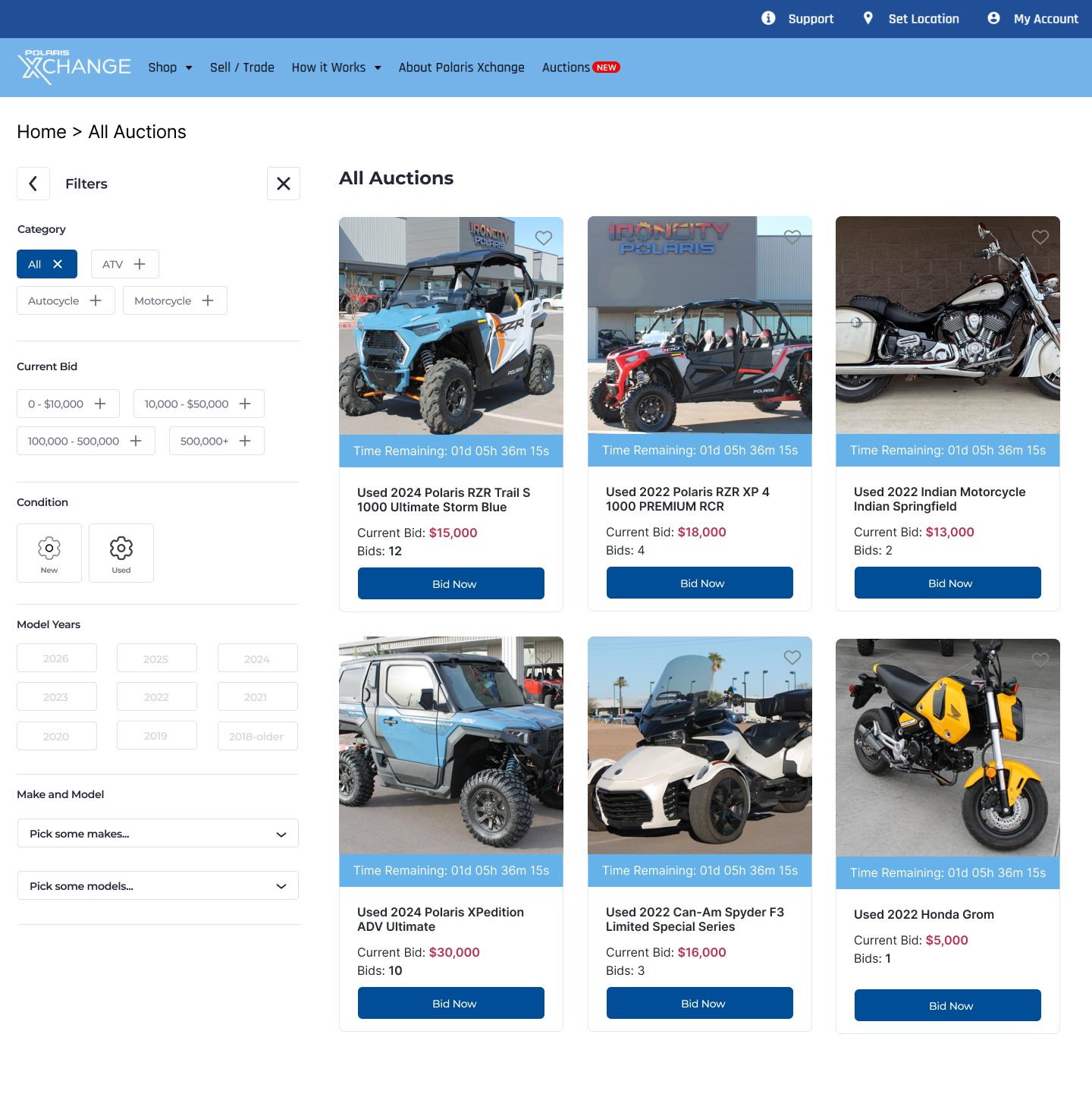The height and width of the screenshot is (1097, 1092).
Task: Open the My Account link
Action: [x=1046, y=19]
